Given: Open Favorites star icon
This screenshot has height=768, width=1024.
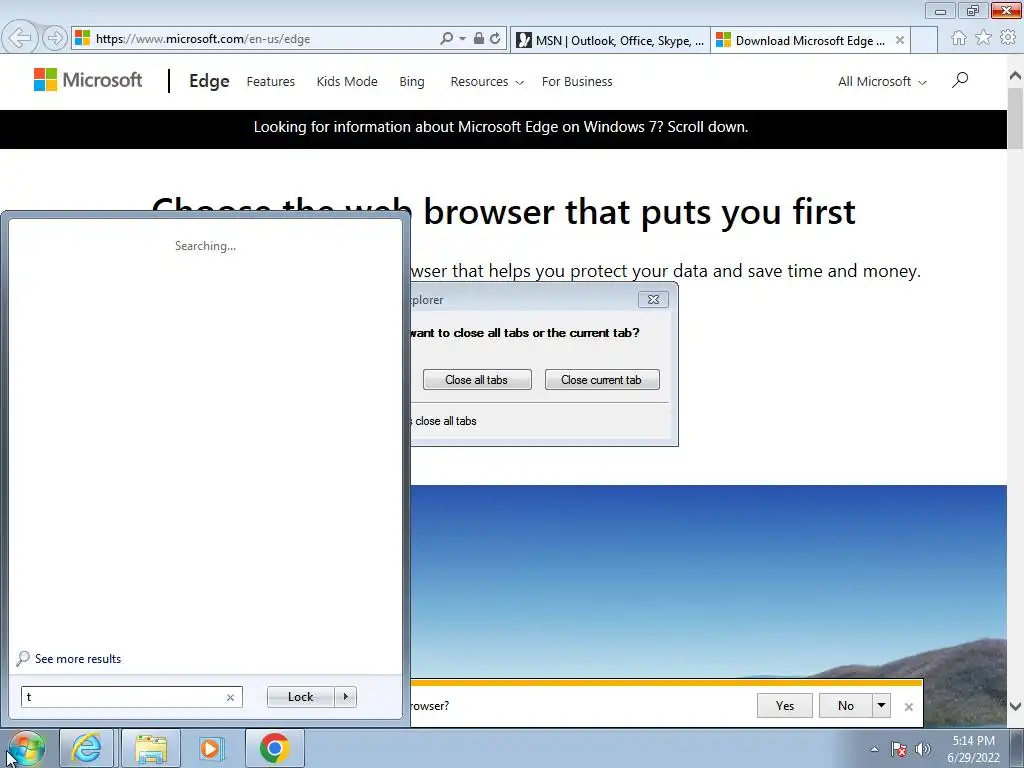Looking at the screenshot, I should coord(984,38).
